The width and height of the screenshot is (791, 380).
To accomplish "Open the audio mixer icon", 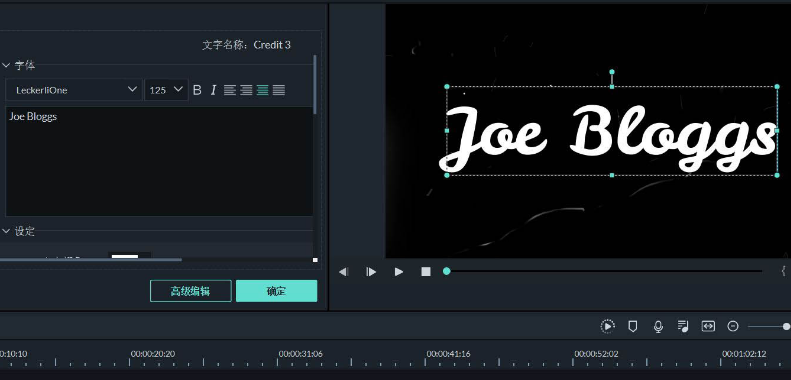I will pos(684,327).
